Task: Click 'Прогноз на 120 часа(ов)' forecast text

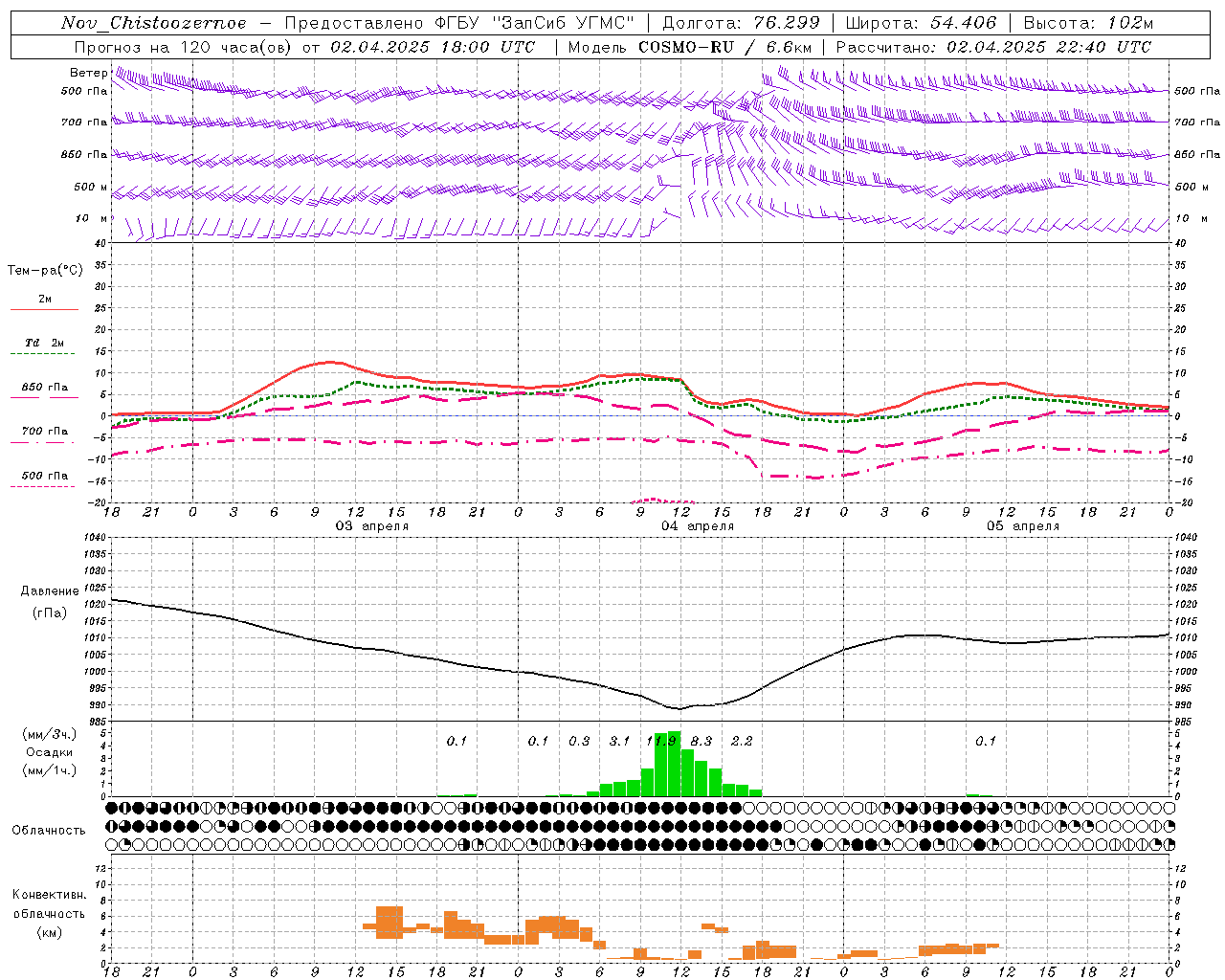Action: (183, 47)
